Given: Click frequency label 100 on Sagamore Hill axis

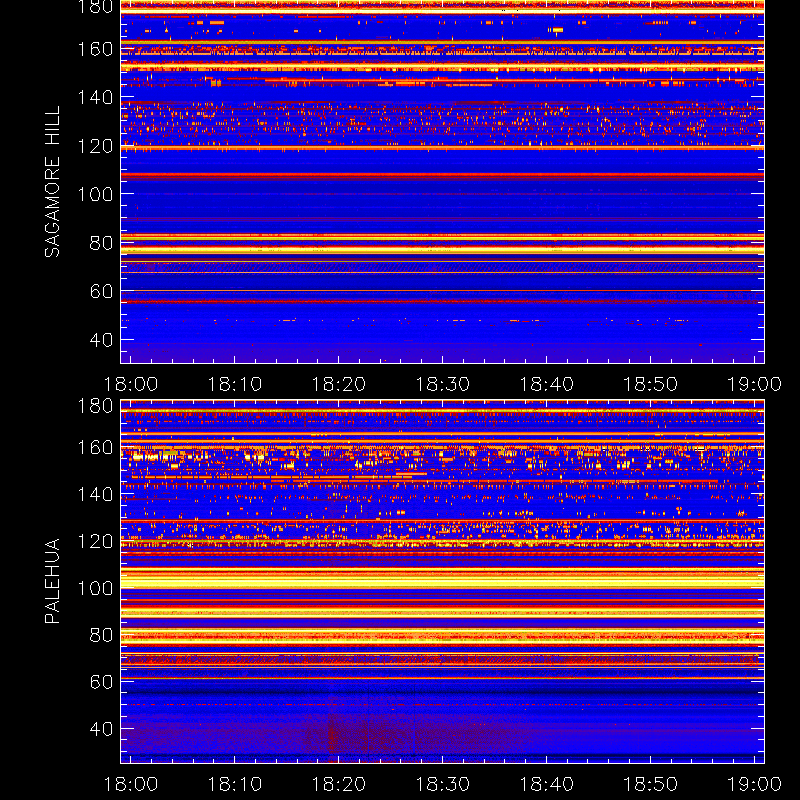Looking at the screenshot, I should [95, 194].
